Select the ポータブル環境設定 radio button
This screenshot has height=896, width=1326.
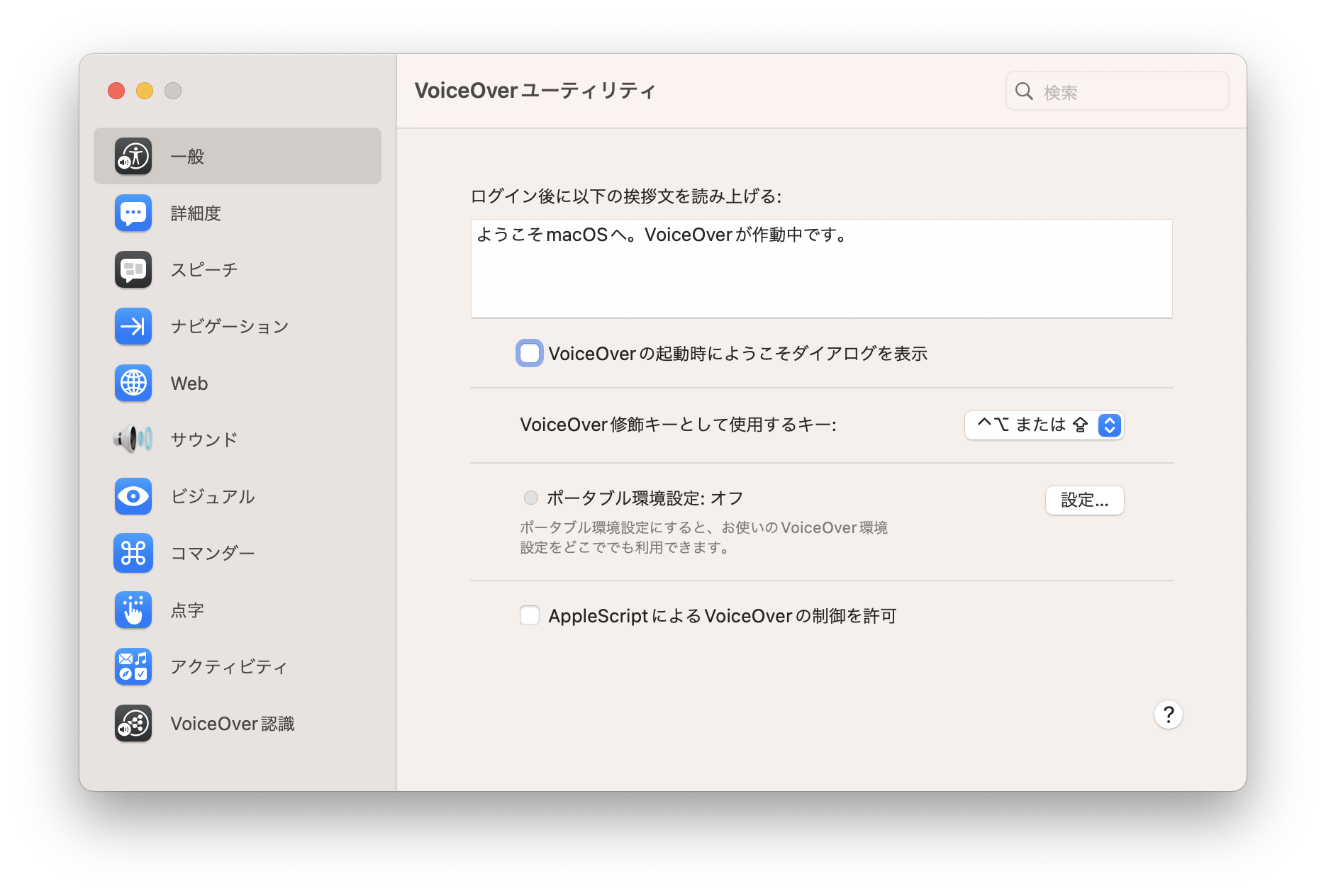530,498
